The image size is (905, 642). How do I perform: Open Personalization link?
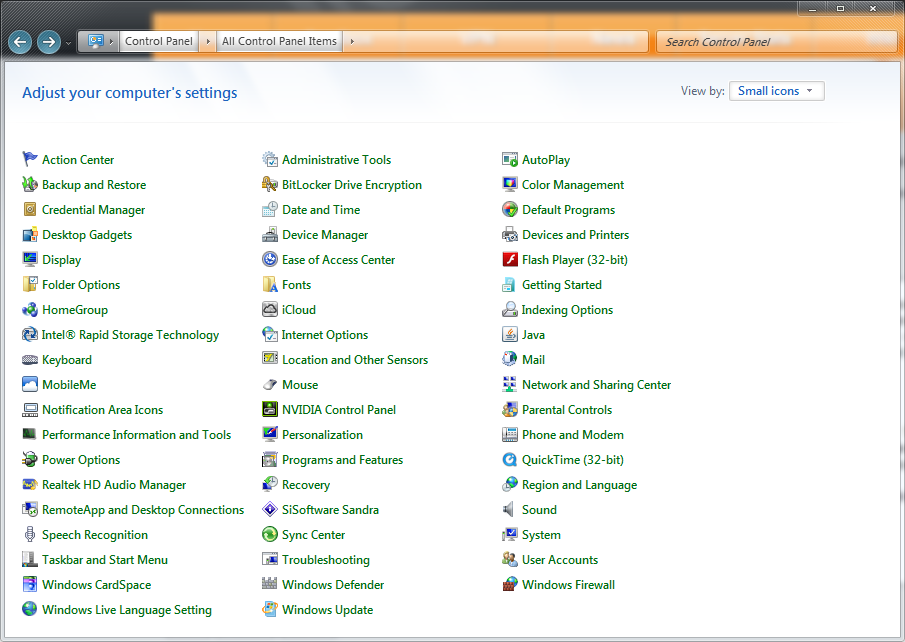click(322, 434)
